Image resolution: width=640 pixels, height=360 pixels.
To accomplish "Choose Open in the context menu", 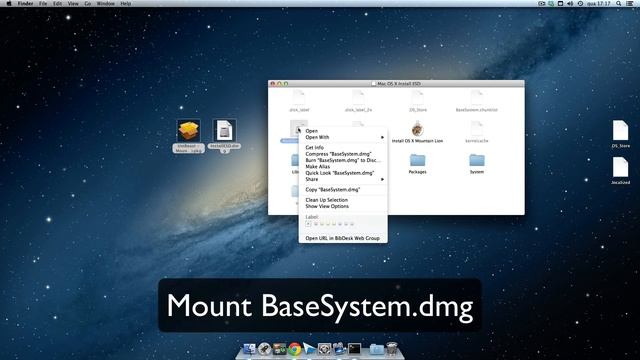I will pos(343,131).
